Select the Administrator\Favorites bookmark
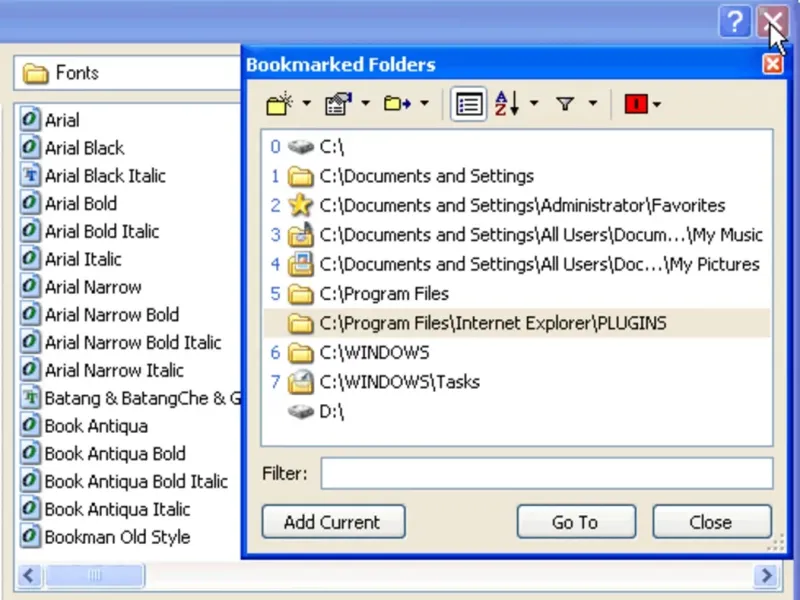800x600 pixels. [x=517, y=206]
